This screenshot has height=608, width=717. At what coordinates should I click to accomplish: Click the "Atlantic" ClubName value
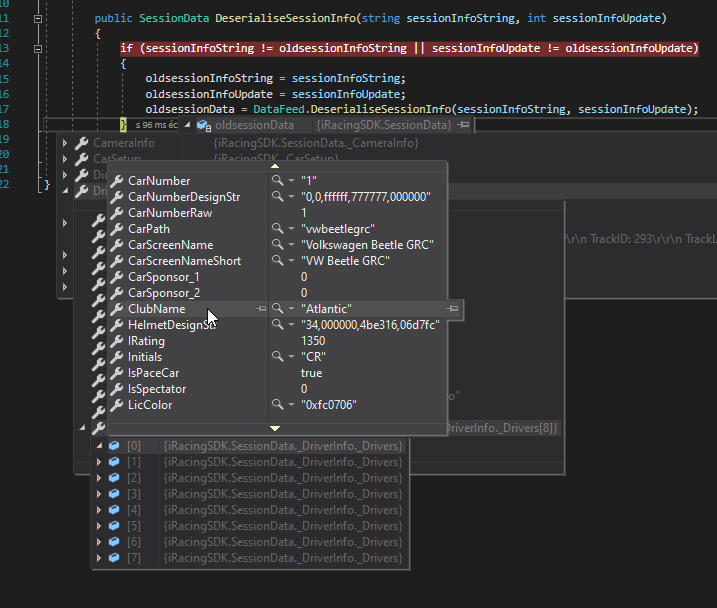click(326, 309)
